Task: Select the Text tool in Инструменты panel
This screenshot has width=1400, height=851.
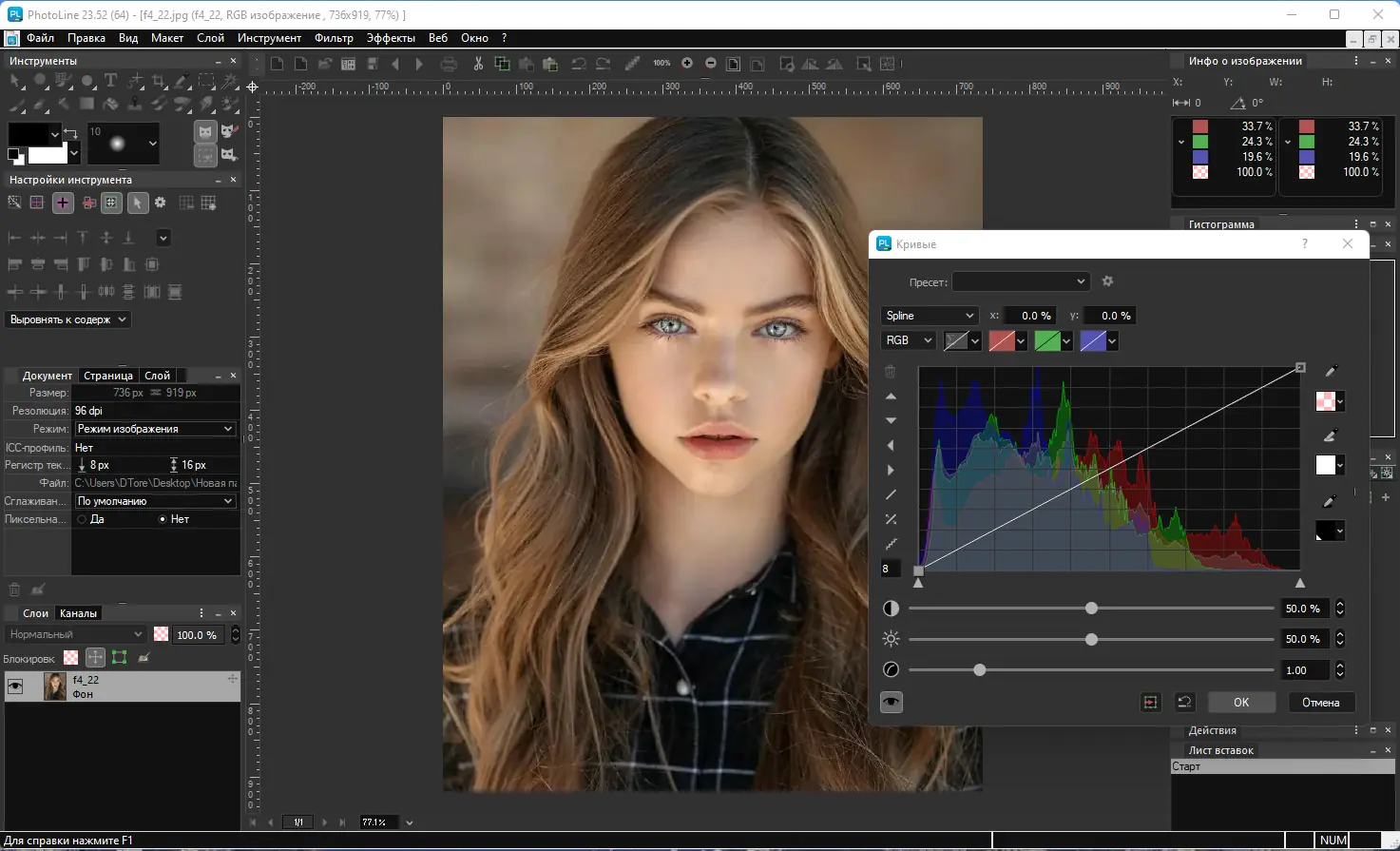Action: coord(110,81)
